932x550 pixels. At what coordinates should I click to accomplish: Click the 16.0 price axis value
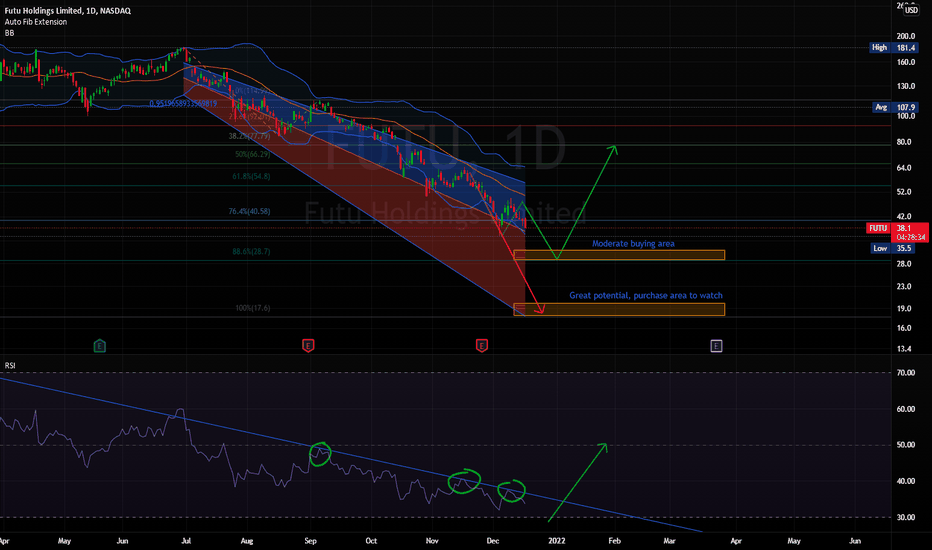(904, 328)
